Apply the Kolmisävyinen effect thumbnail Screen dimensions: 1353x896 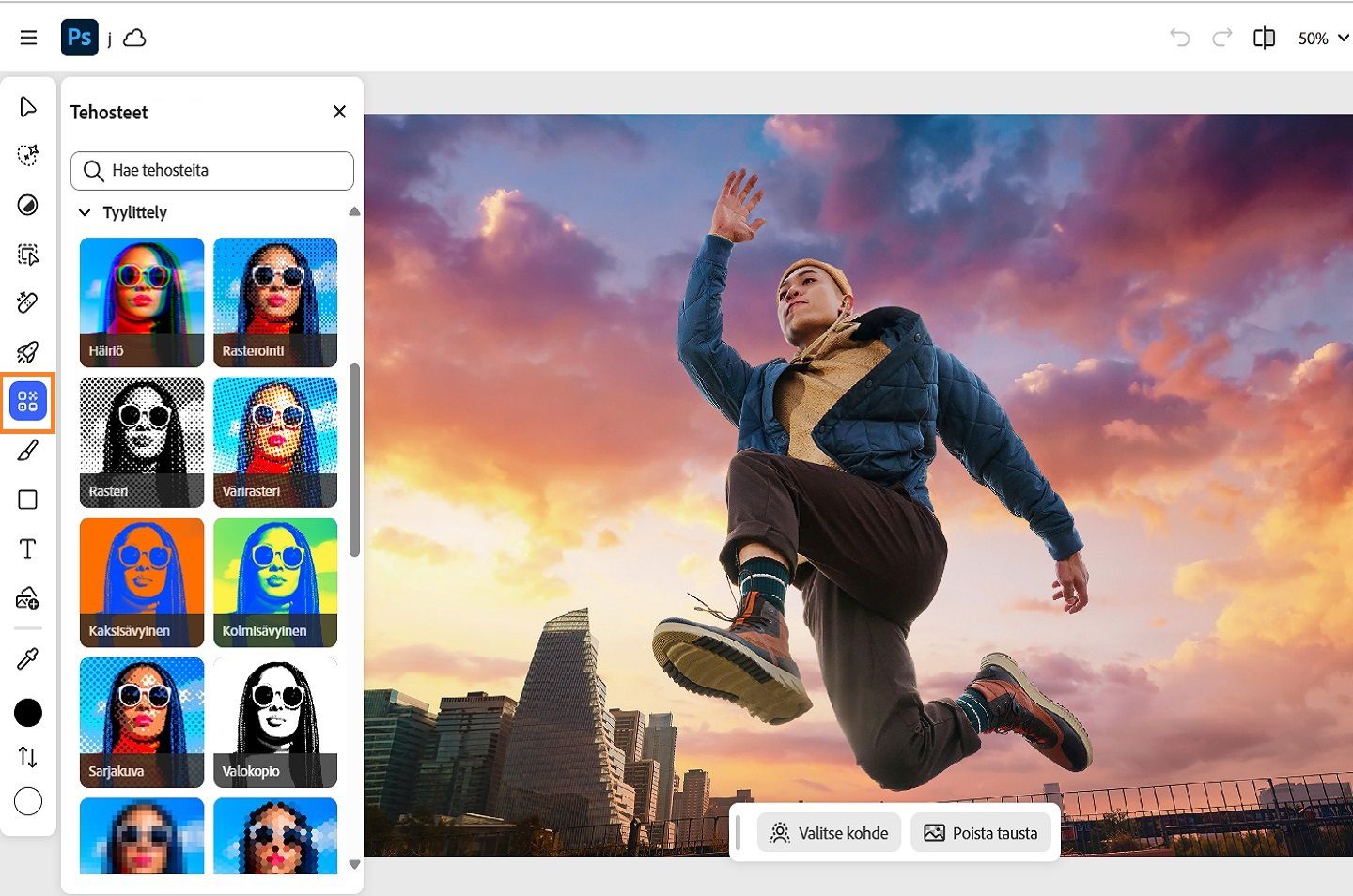pos(275,582)
